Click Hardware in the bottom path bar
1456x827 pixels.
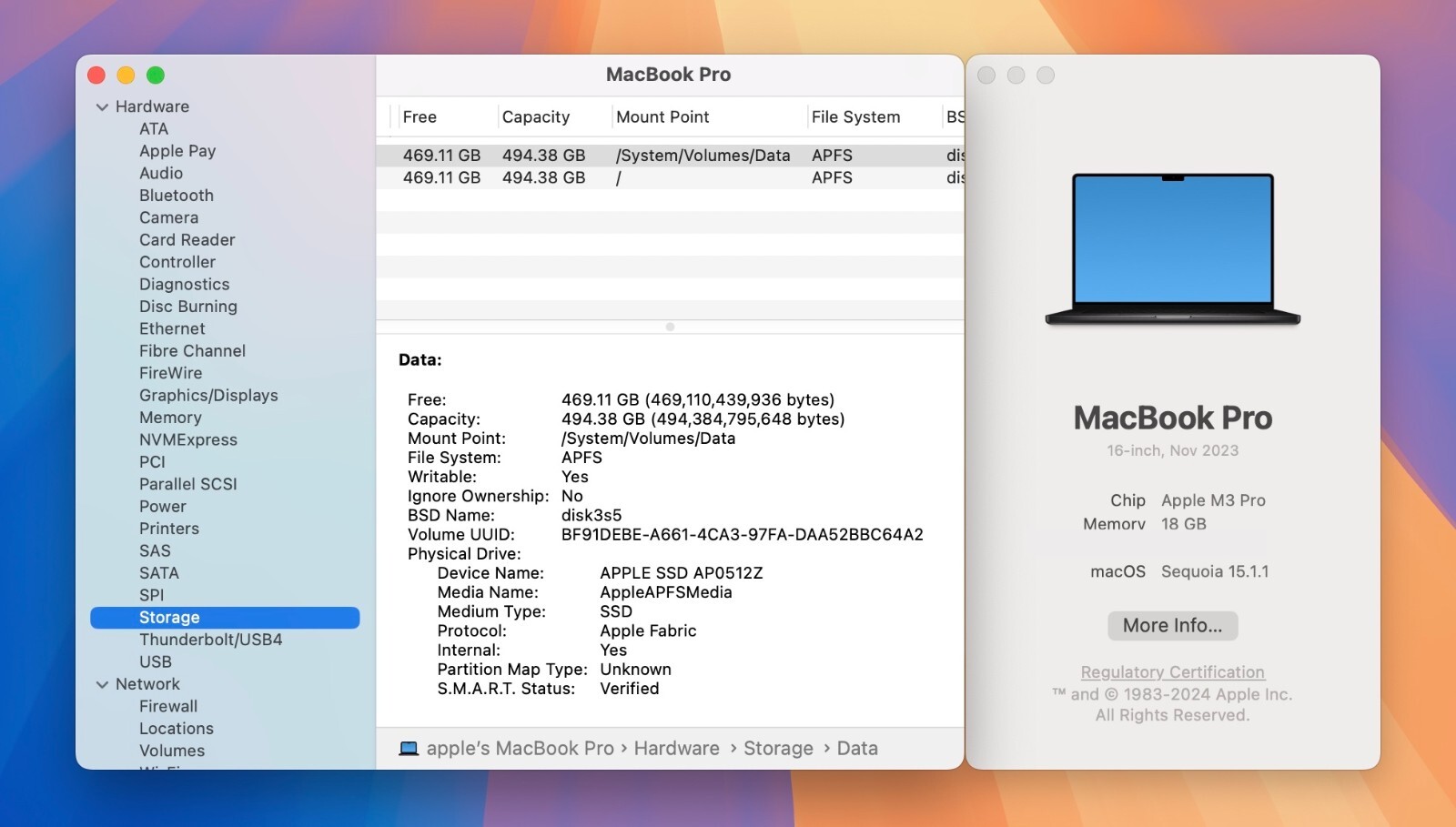pos(676,749)
